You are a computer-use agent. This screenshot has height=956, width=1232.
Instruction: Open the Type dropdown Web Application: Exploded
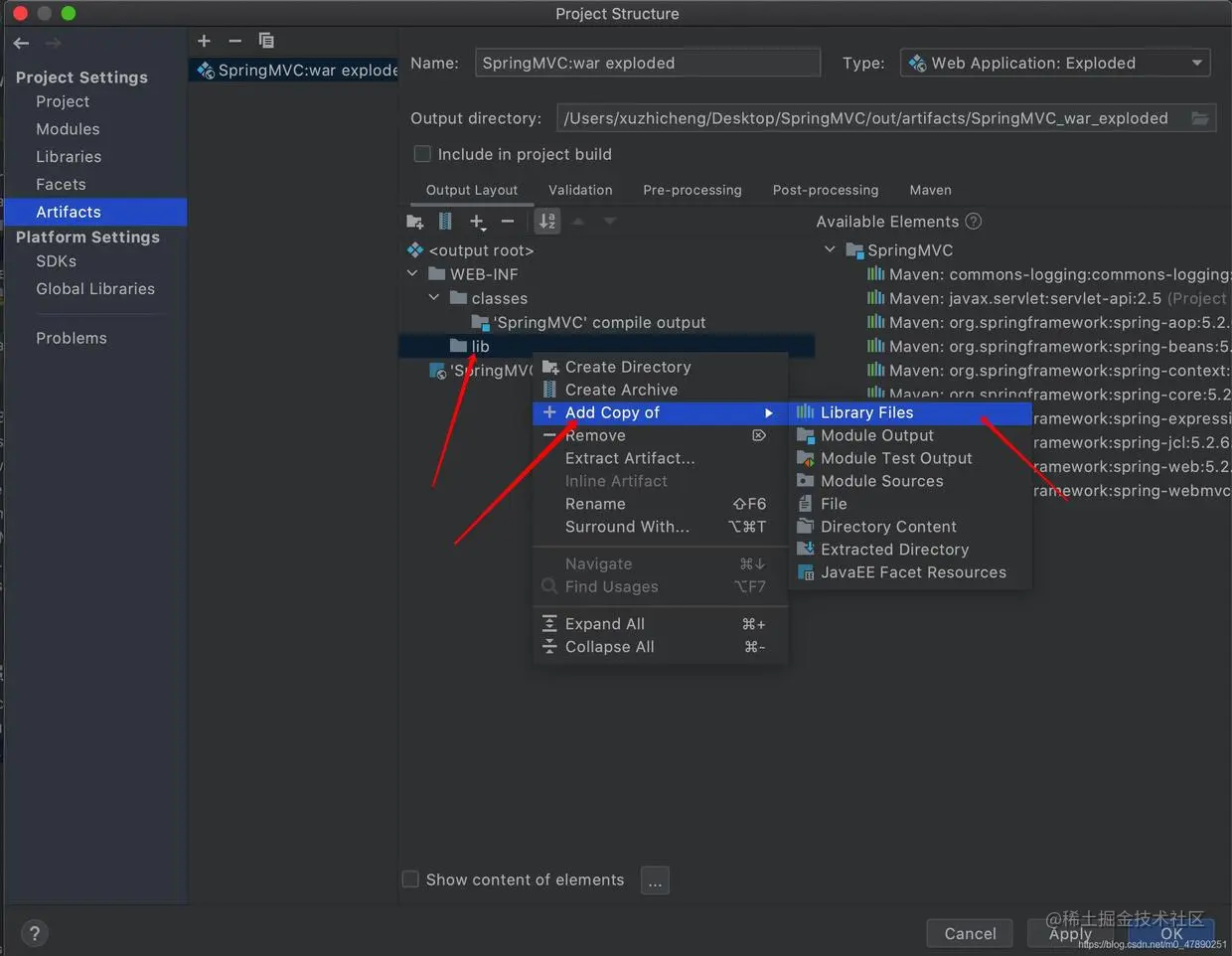(x=1055, y=63)
